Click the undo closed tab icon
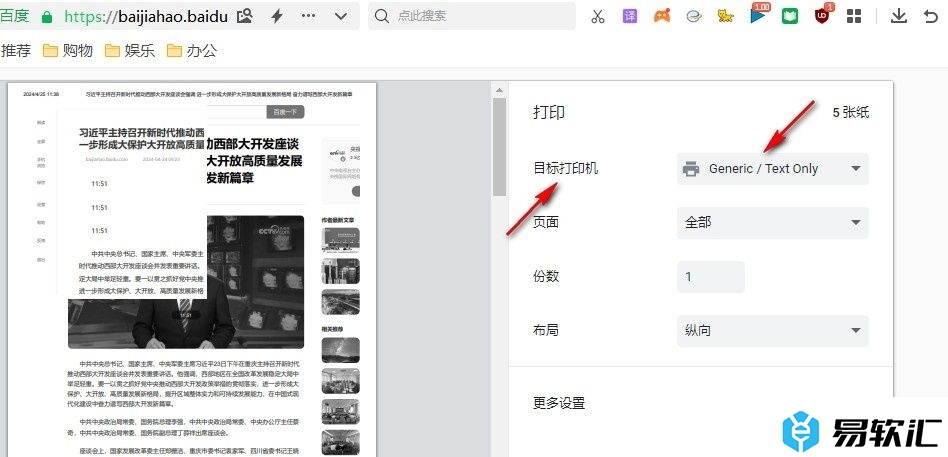 click(x=931, y=16)
